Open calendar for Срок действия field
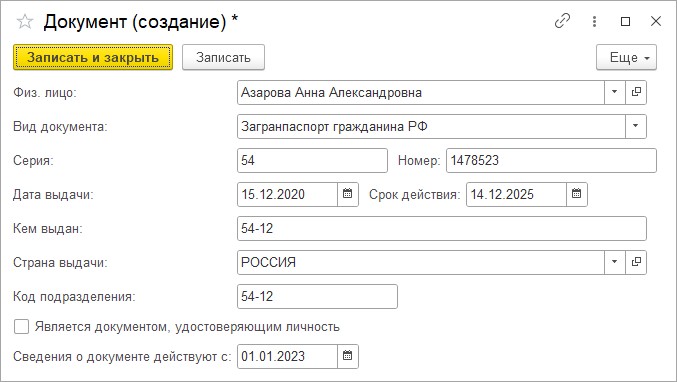The image size is (677, 382). (x=576, y=194)
